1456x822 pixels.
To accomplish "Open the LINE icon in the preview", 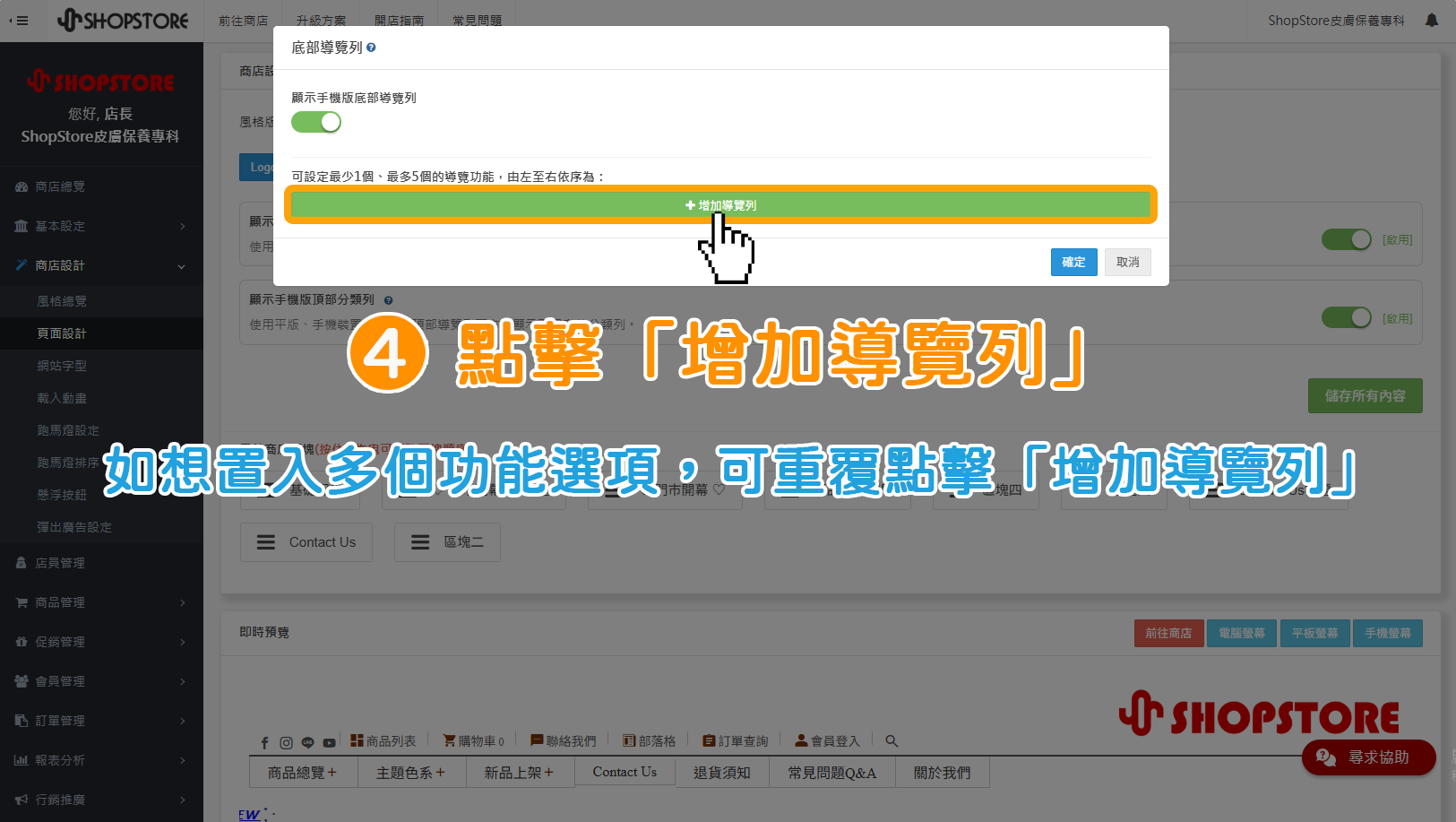I will [x=307, y=742].
